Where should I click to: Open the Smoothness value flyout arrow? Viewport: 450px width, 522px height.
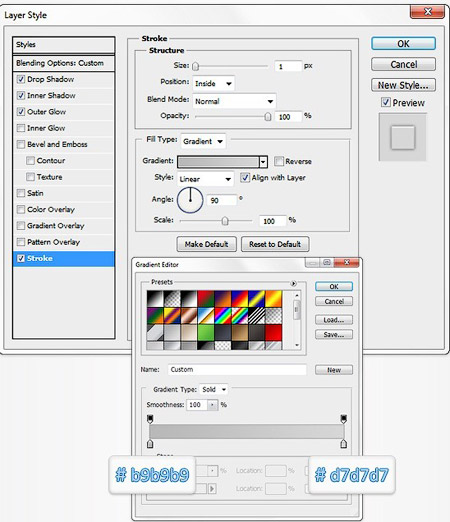212,405
